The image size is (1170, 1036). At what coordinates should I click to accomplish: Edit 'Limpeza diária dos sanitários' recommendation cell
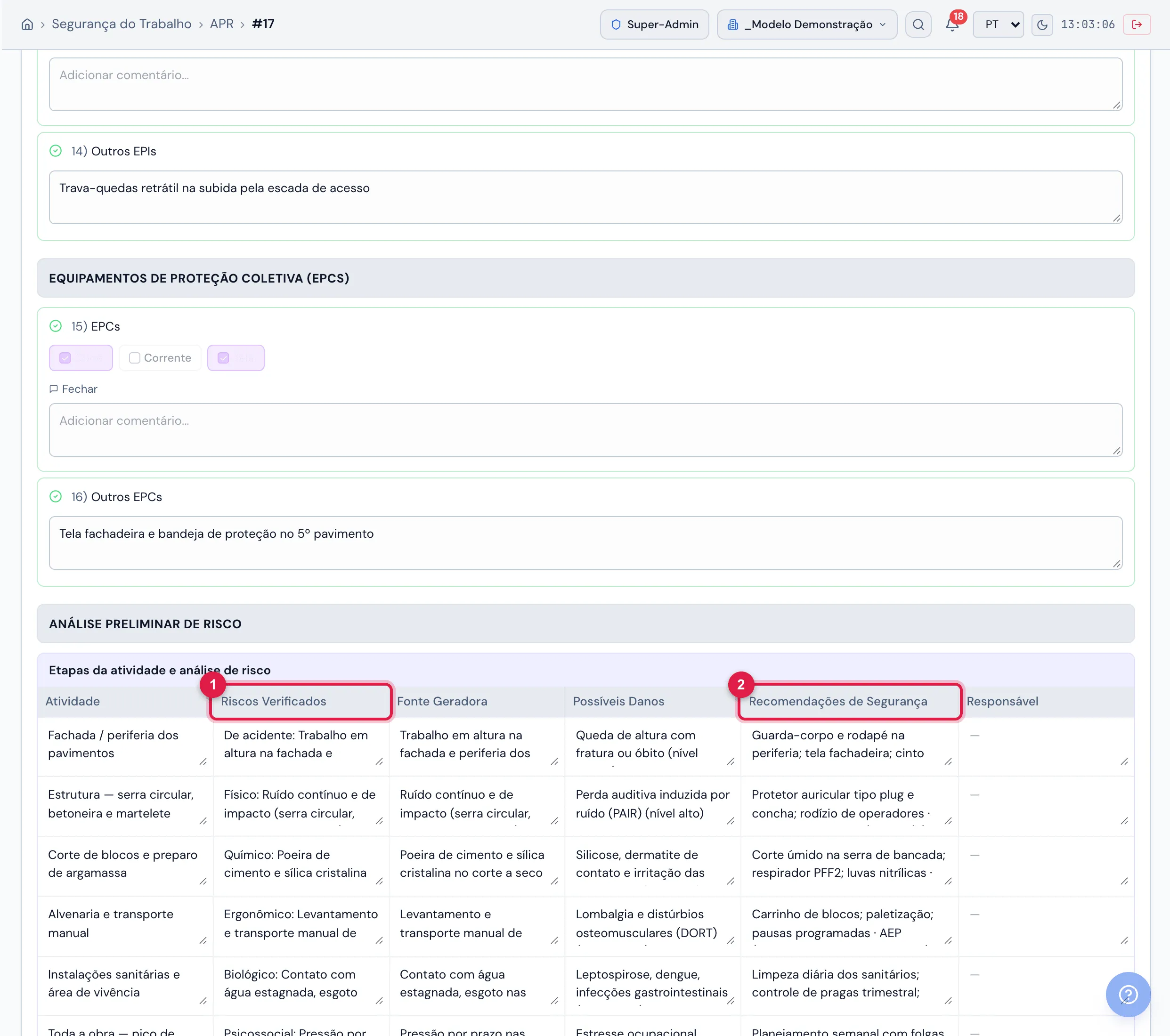[x=850, y=985]
